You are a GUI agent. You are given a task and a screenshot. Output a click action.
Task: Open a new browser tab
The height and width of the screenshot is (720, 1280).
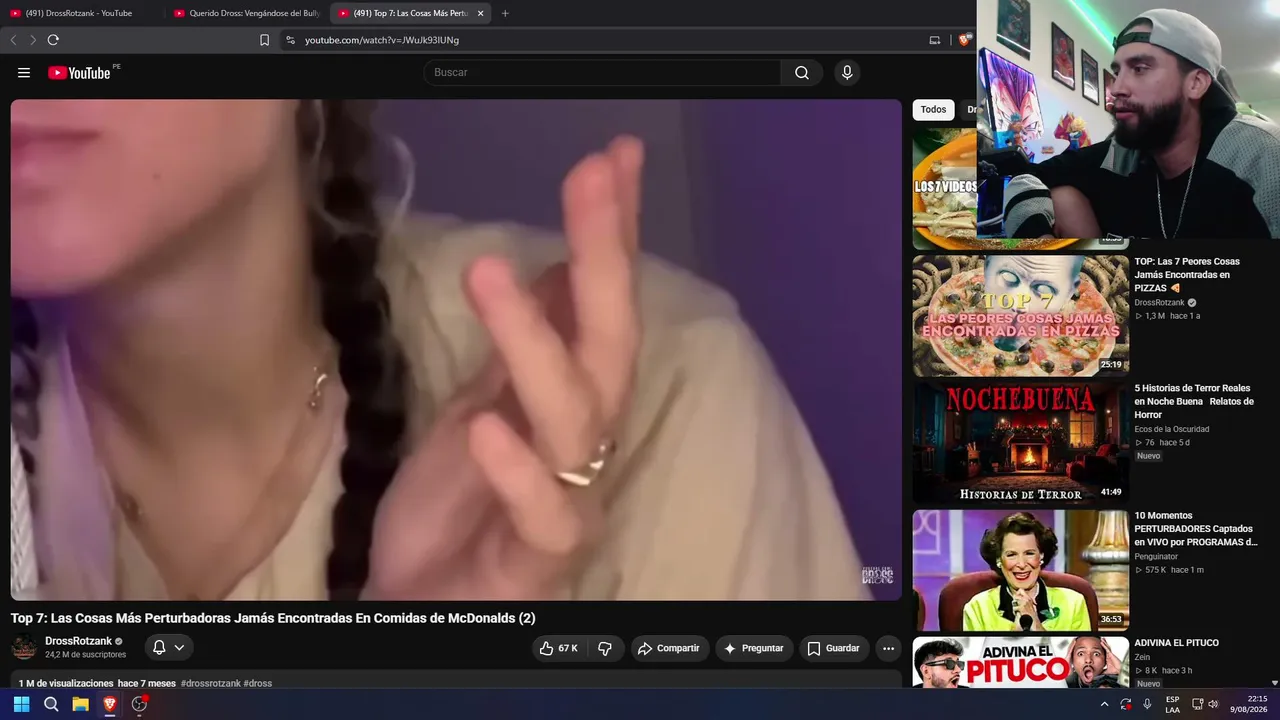click(x=505, y=13)
